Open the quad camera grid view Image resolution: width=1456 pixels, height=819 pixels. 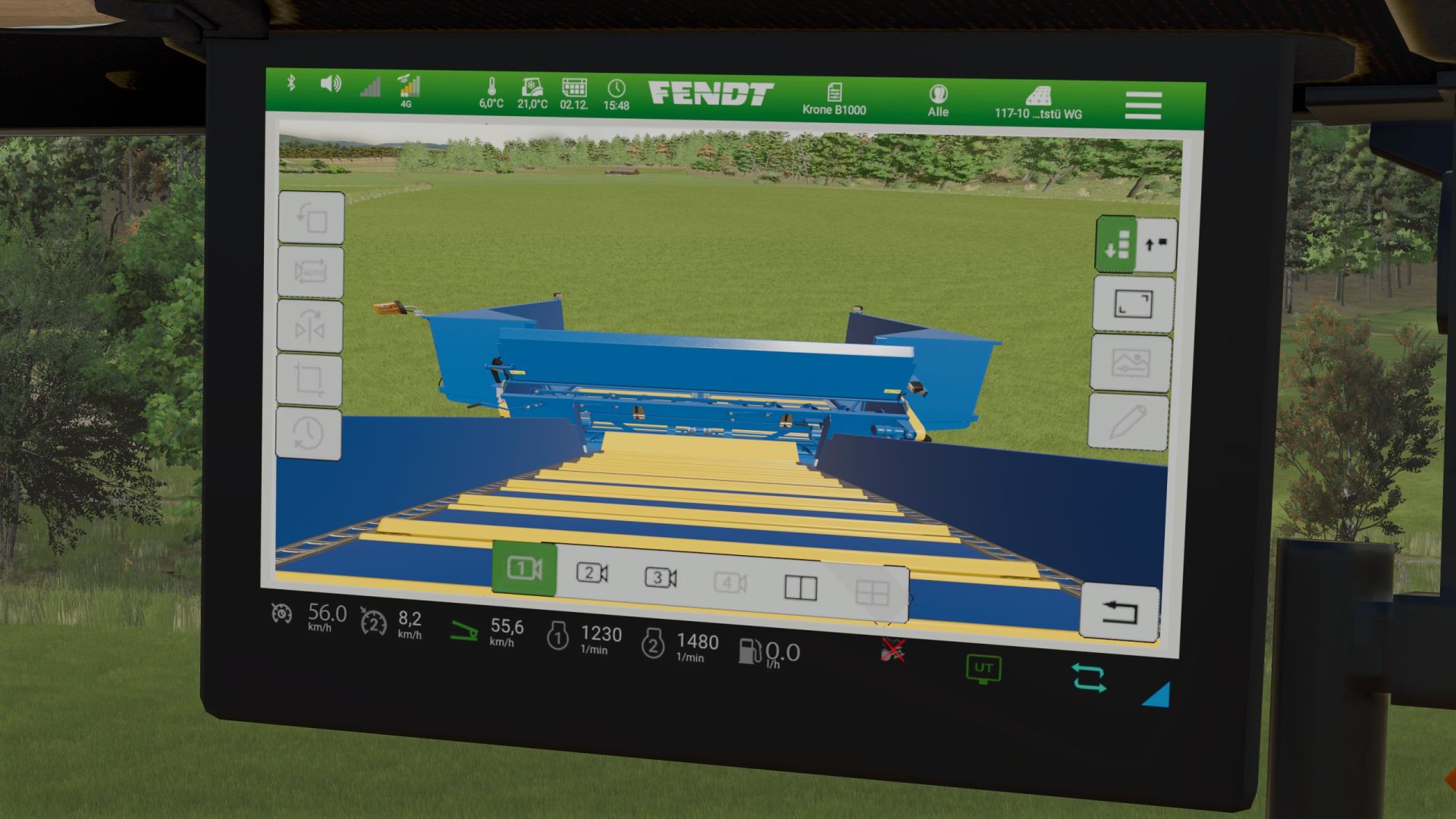coord(871,591)
